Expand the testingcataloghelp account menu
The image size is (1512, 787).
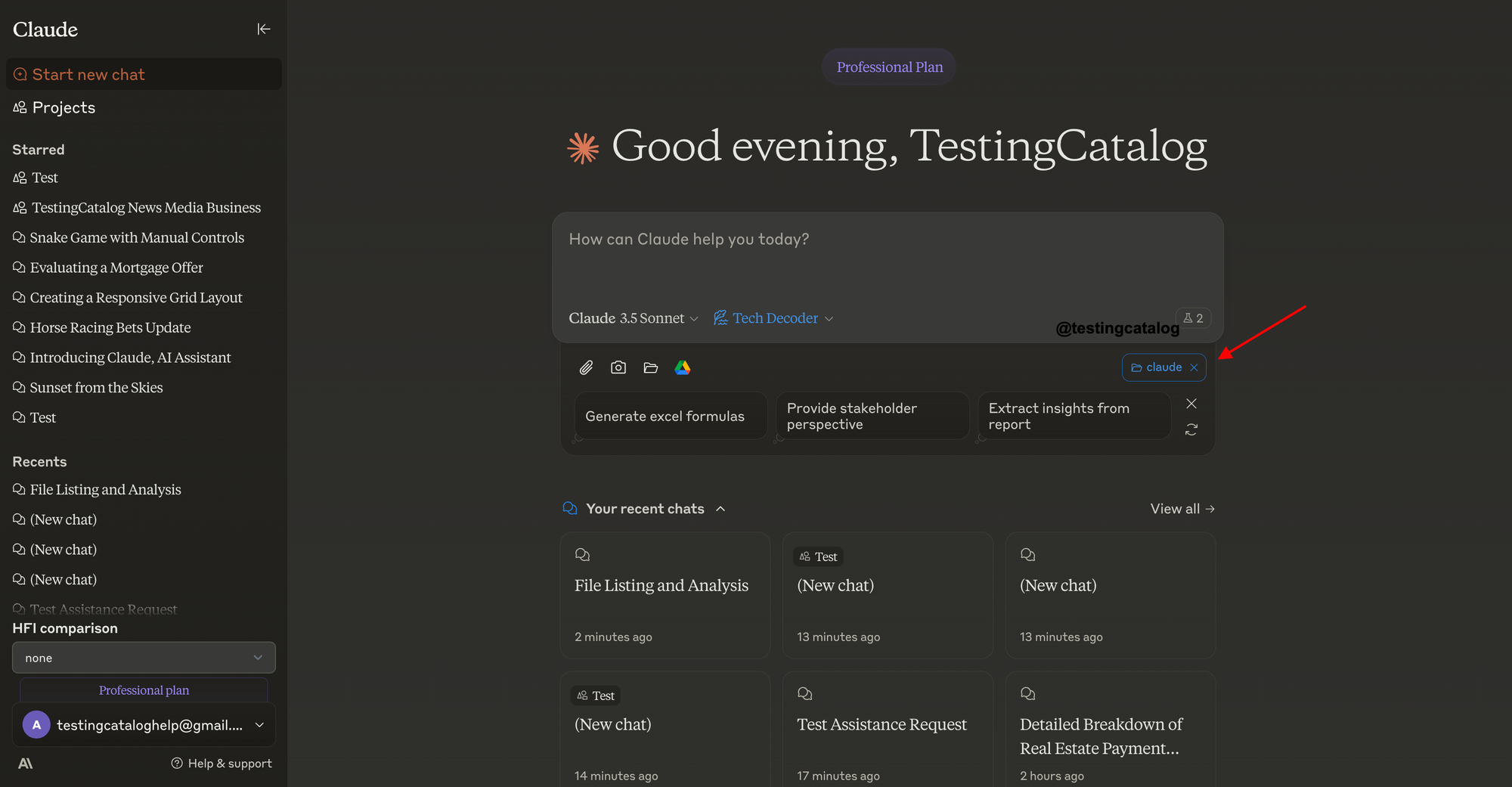(144, 725)
